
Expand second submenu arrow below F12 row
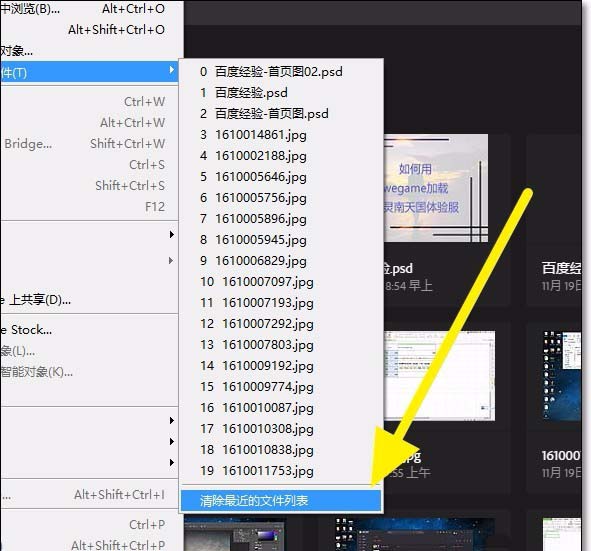[x=172, y=260]
